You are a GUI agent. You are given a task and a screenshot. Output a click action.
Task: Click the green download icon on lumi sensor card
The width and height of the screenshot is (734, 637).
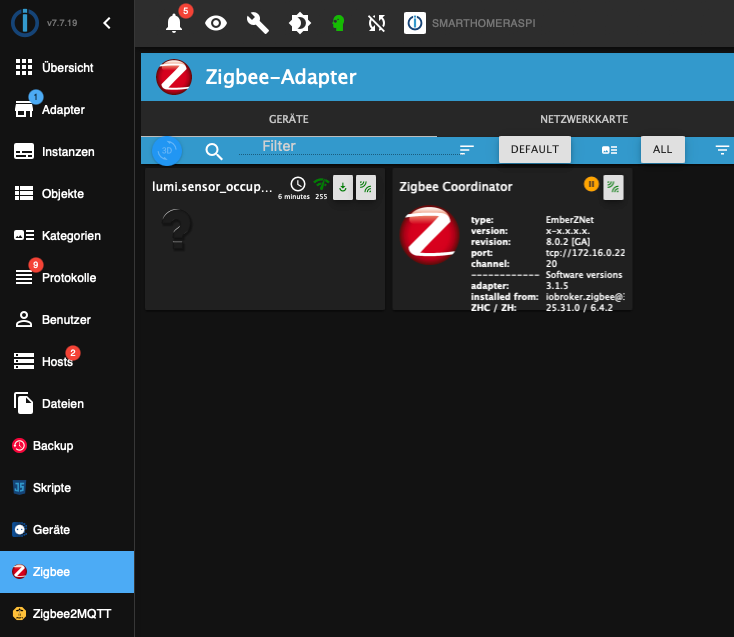(x=343, y=186)
